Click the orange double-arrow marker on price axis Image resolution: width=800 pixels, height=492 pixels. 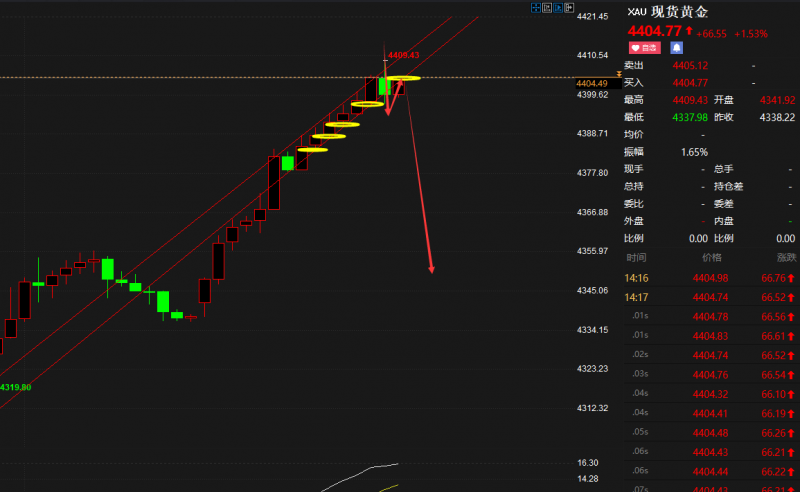(x=618, y=72)
